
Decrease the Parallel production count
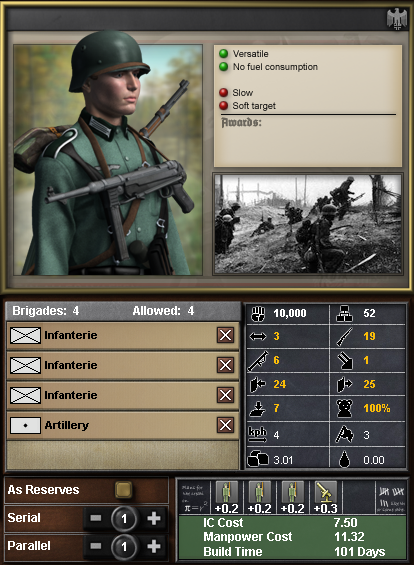point(95,546)
